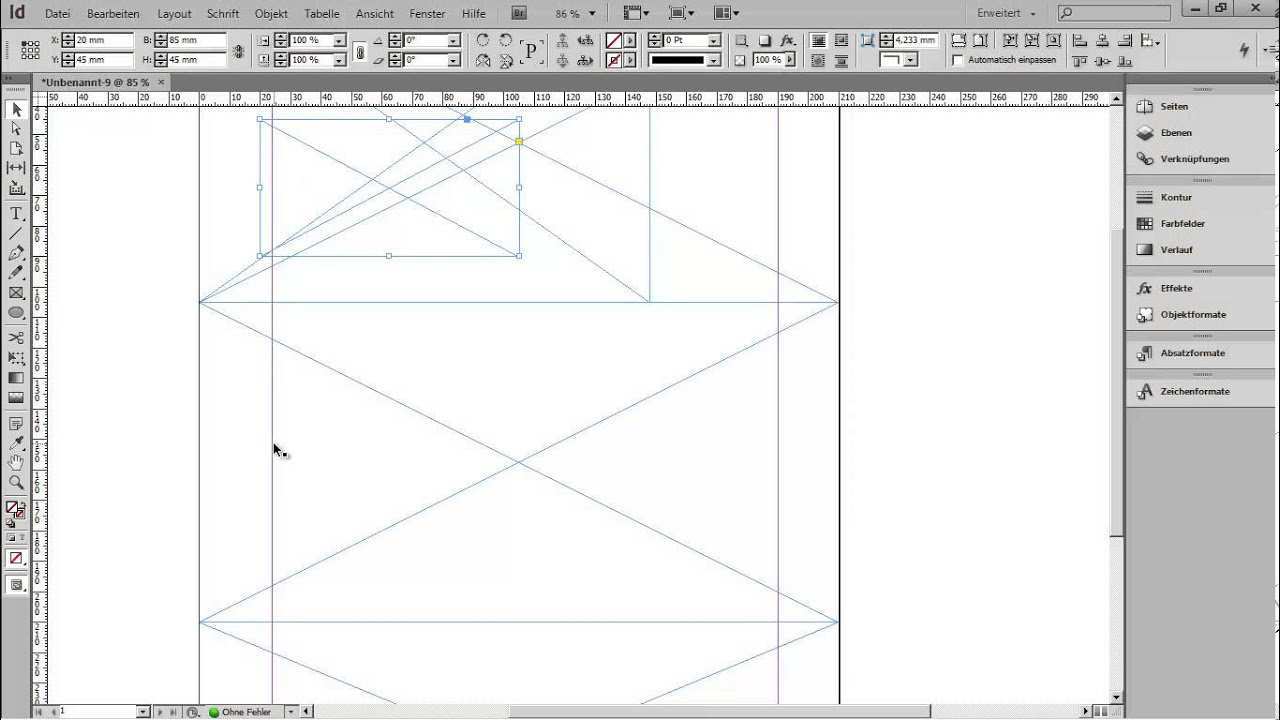Open the zoom level 86 % dropdown

click(592, 14)
